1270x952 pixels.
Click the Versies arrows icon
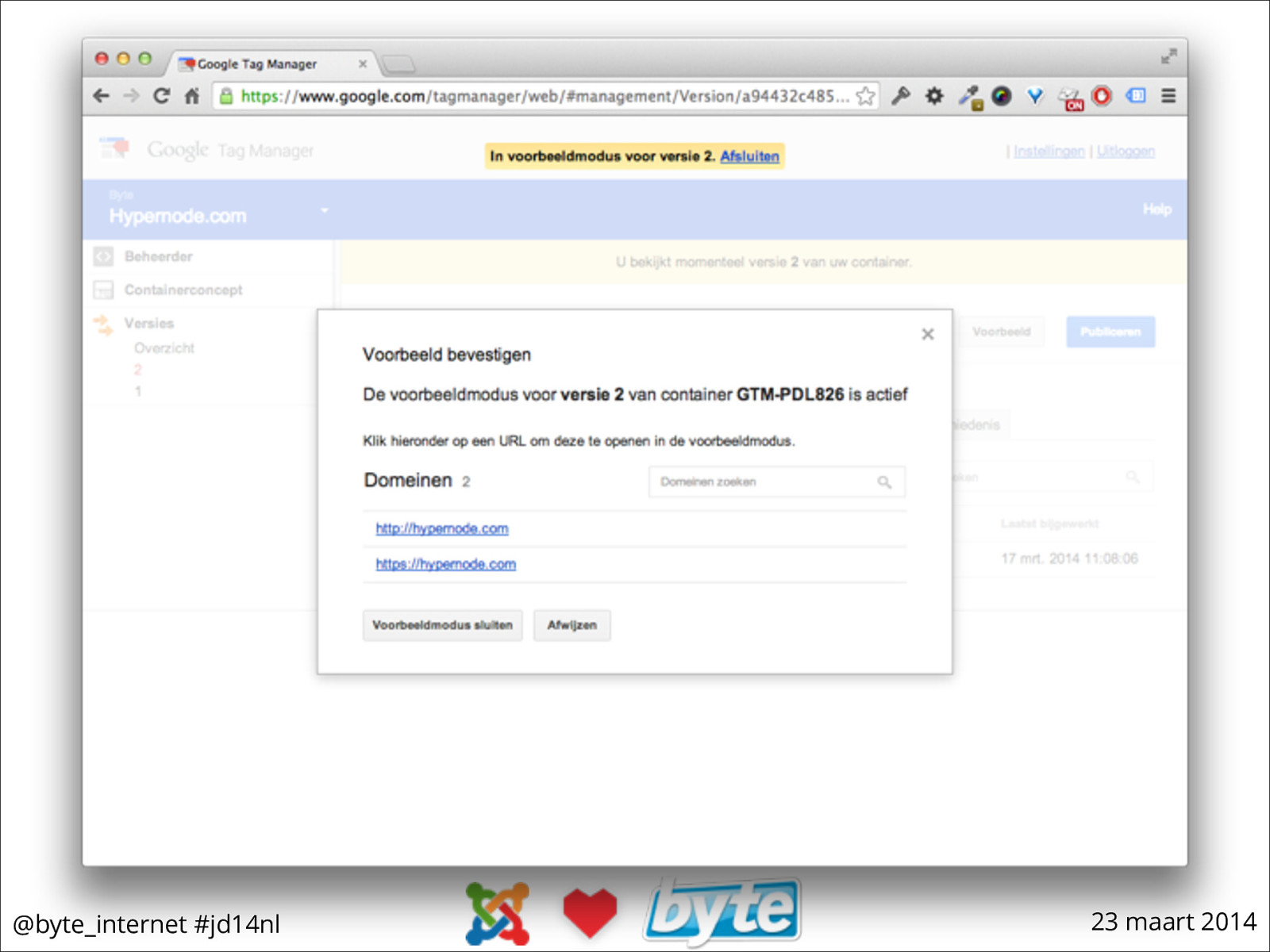tap(104, 324)
